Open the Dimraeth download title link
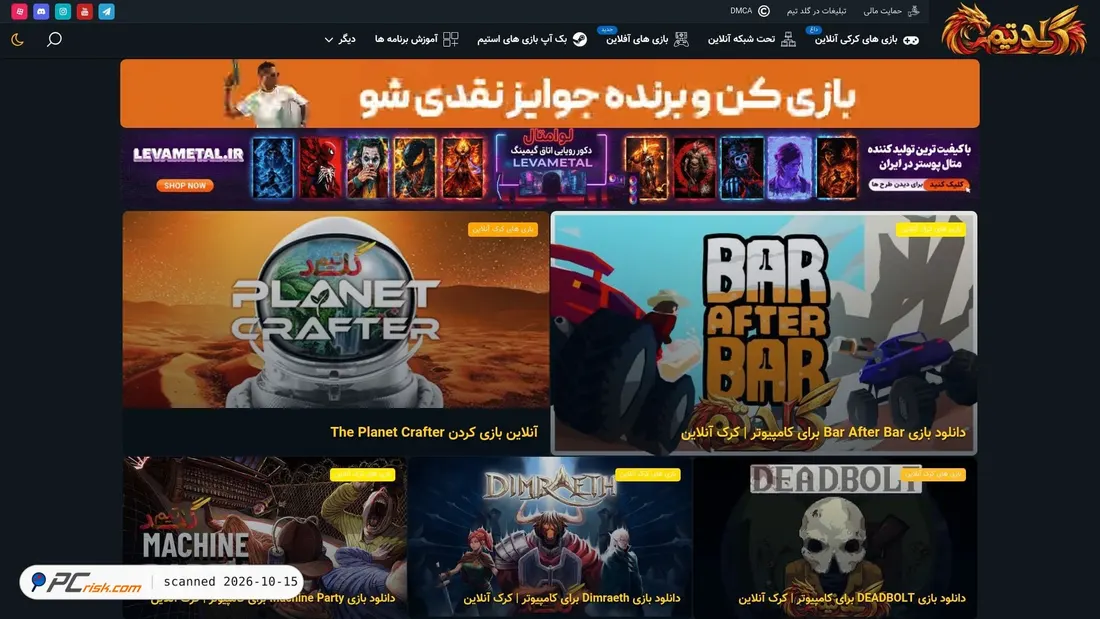Screen dimensions: 1100x619 (572, 598)
